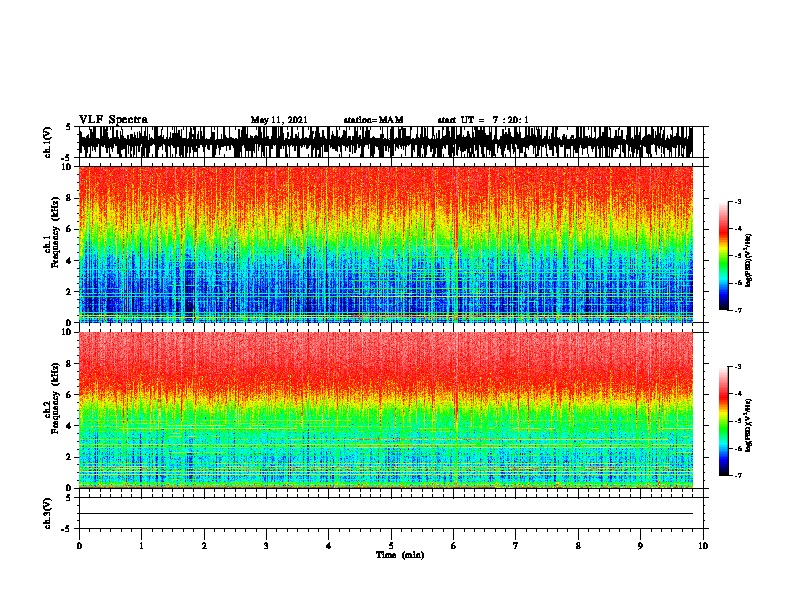Click the ch.1(V) waveform axis label
Image resolution: width=792 pixels, height=612 pixels.
pyautogui.click(x=48, y=142)
